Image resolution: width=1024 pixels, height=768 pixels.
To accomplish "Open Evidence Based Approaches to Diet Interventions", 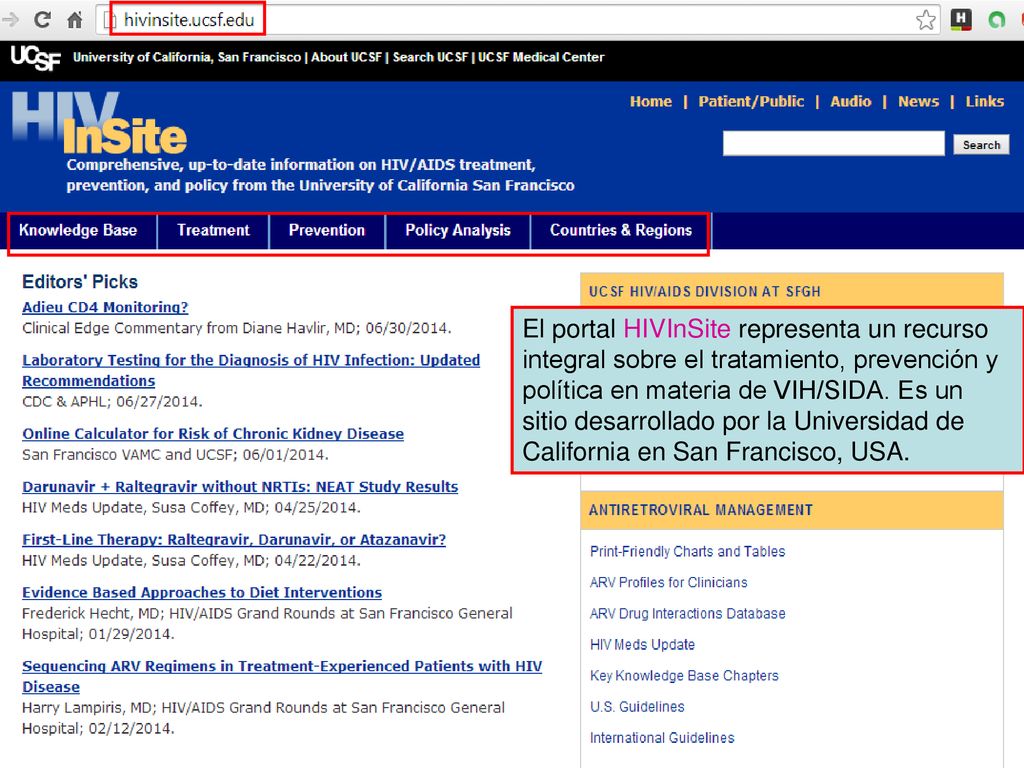I will (202, 592).
